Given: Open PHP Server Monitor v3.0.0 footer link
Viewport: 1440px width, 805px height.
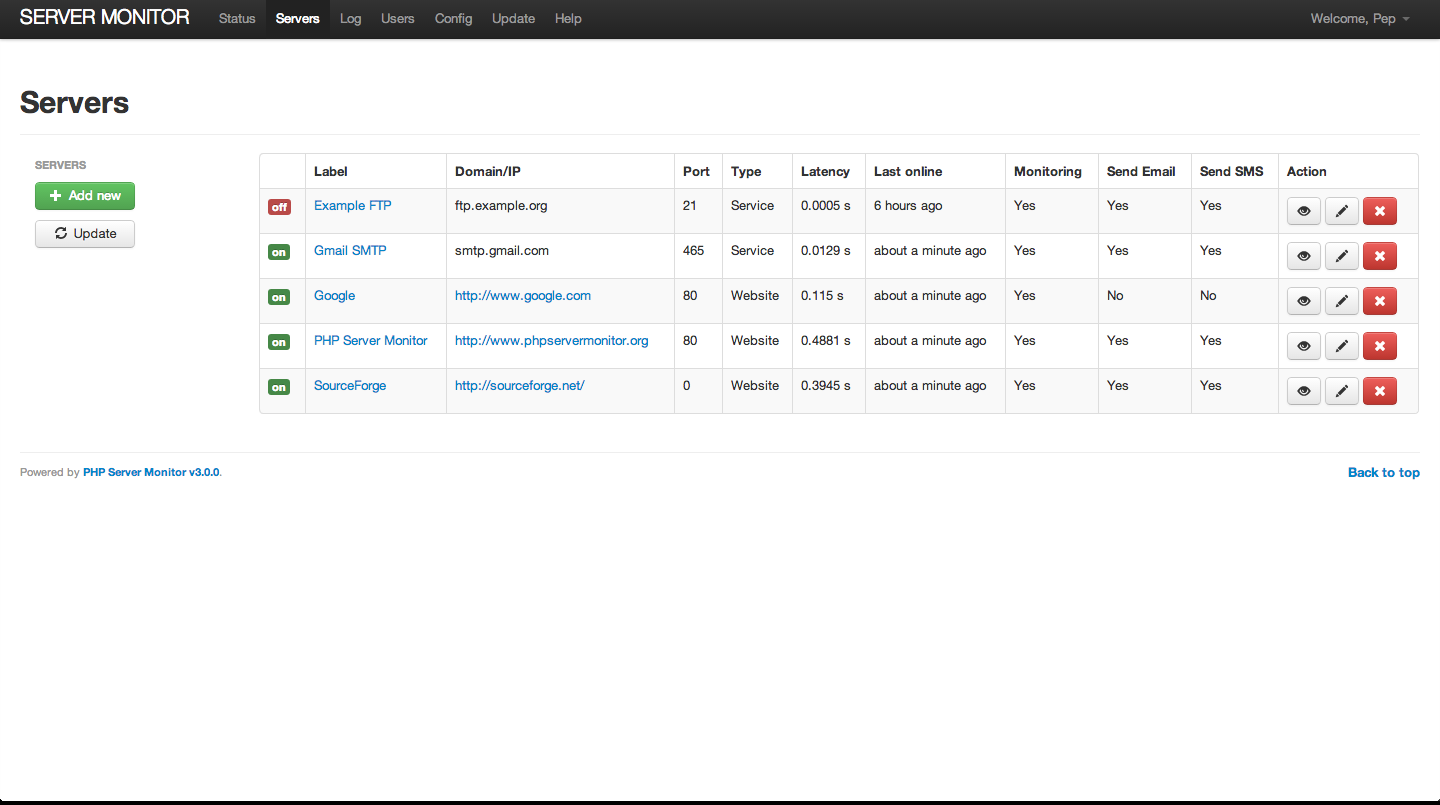Looking at the screenshot, I should tap(151, 472).
